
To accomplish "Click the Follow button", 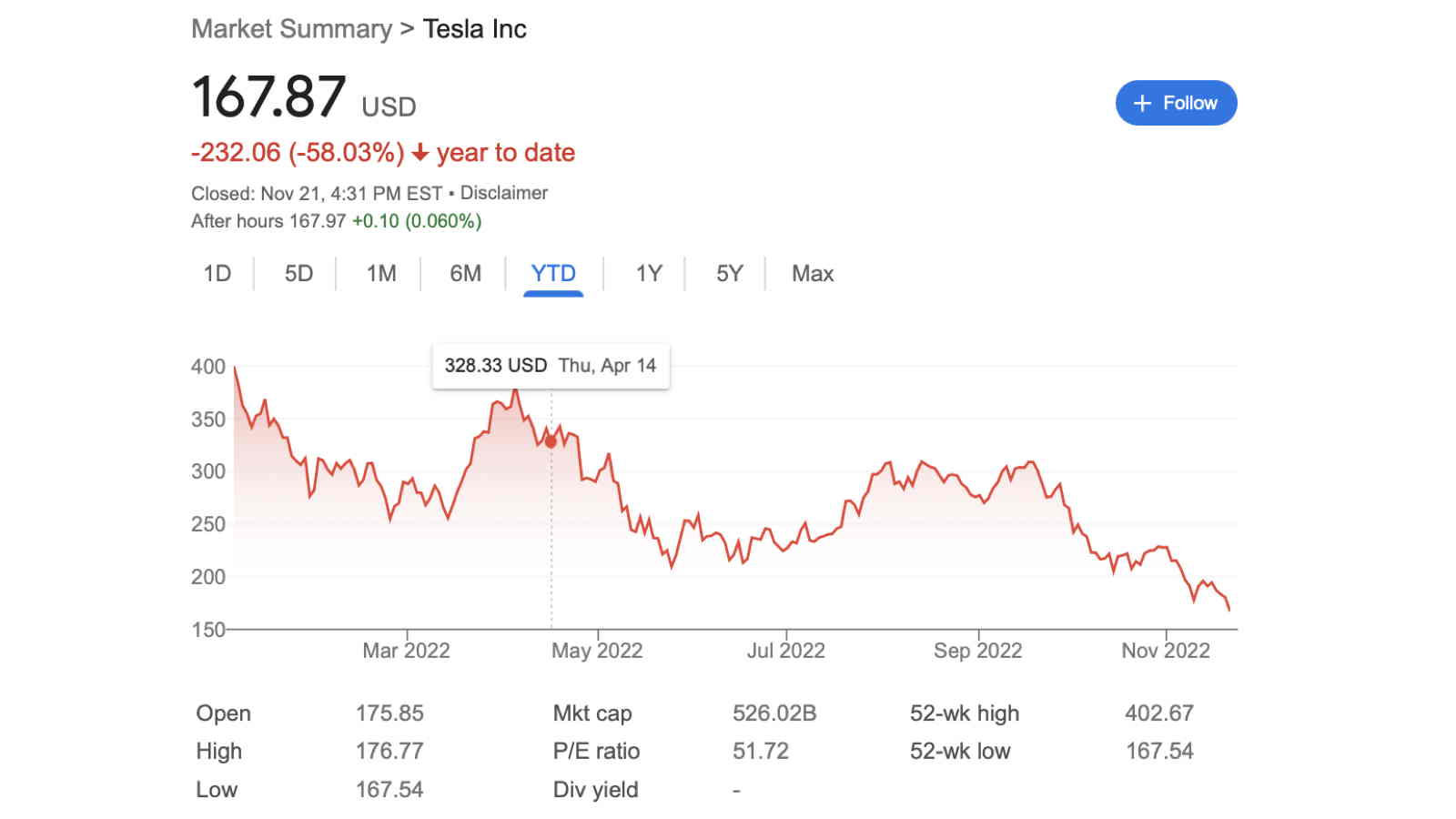I will tap(1176, 103).
